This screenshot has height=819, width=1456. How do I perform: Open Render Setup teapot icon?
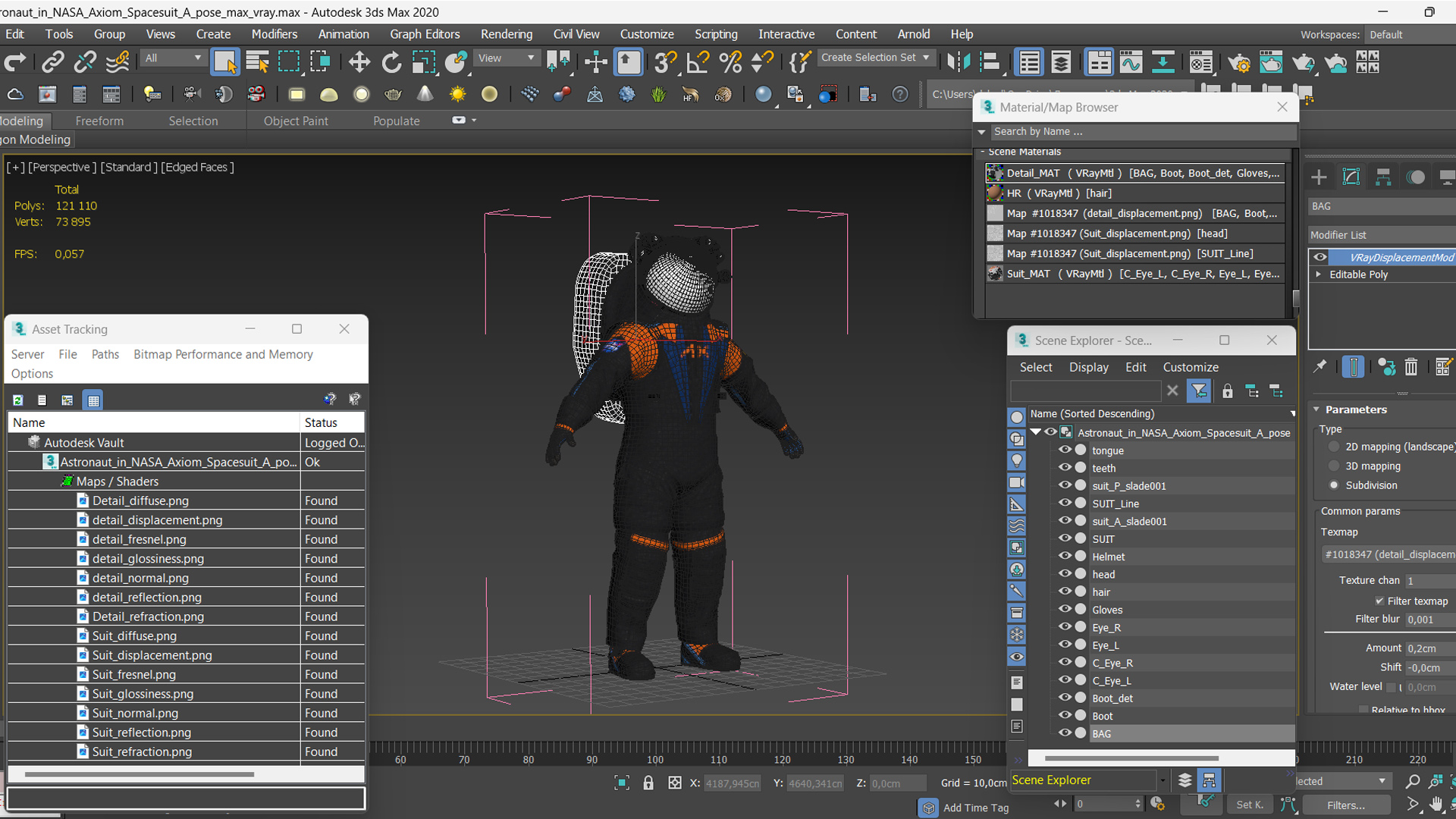click(1238, 62)
